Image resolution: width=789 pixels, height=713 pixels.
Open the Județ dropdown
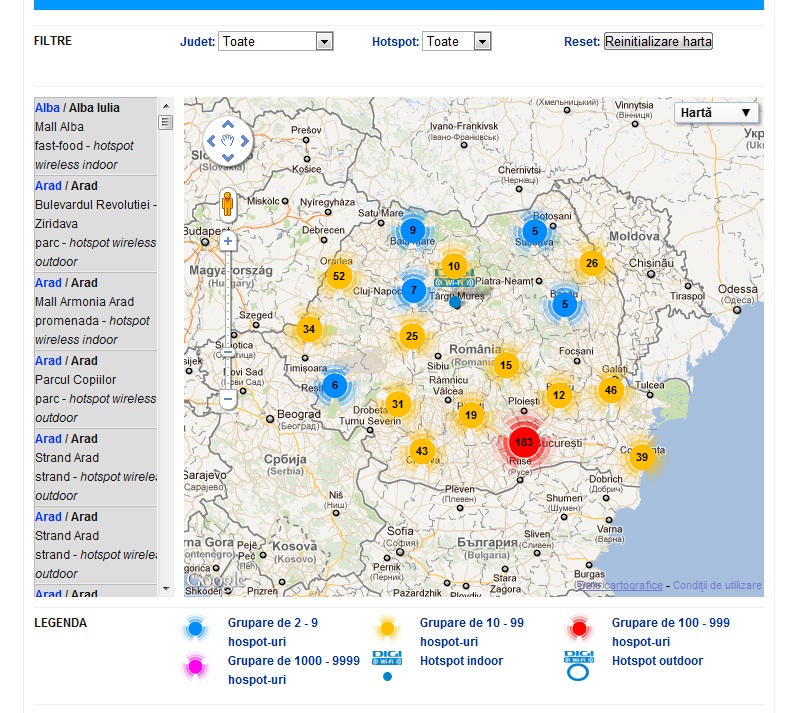pos(275,41)
